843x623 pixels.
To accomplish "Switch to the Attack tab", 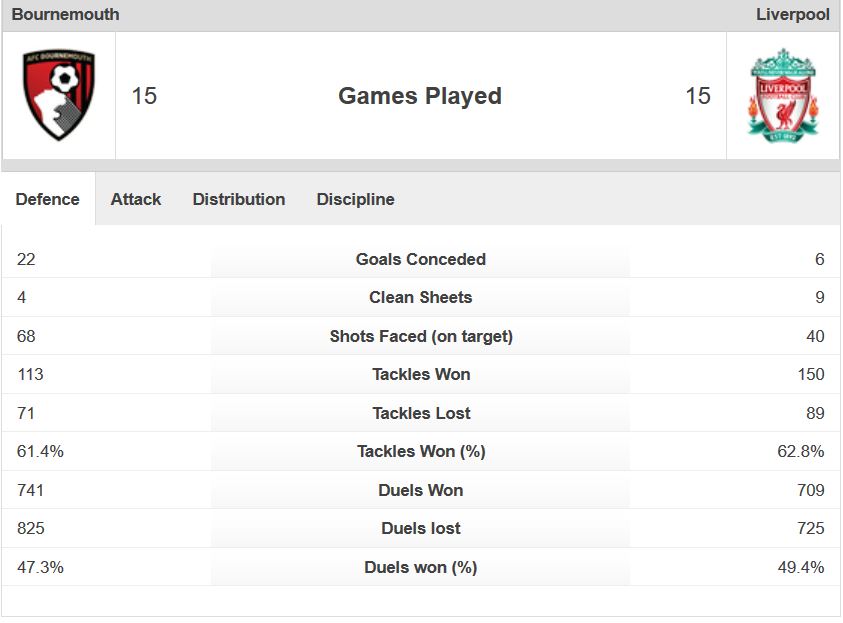I will (136, 199).
